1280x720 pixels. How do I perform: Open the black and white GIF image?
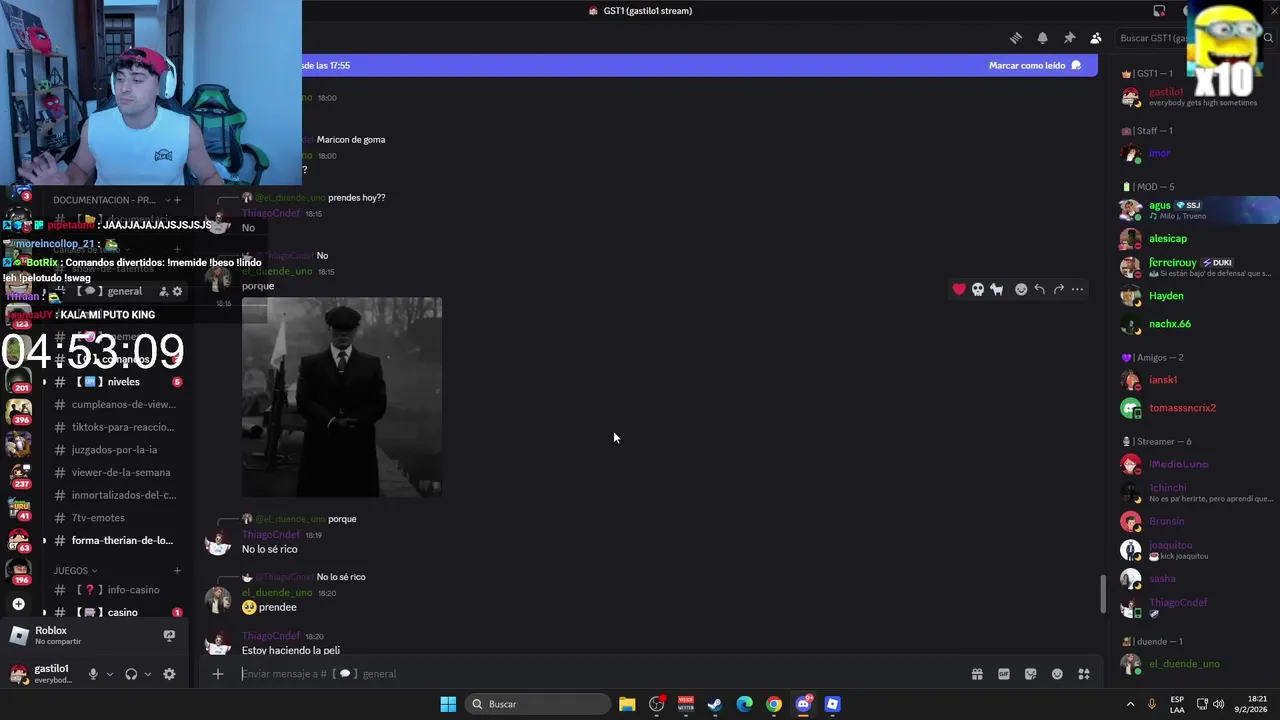[342, 397]
